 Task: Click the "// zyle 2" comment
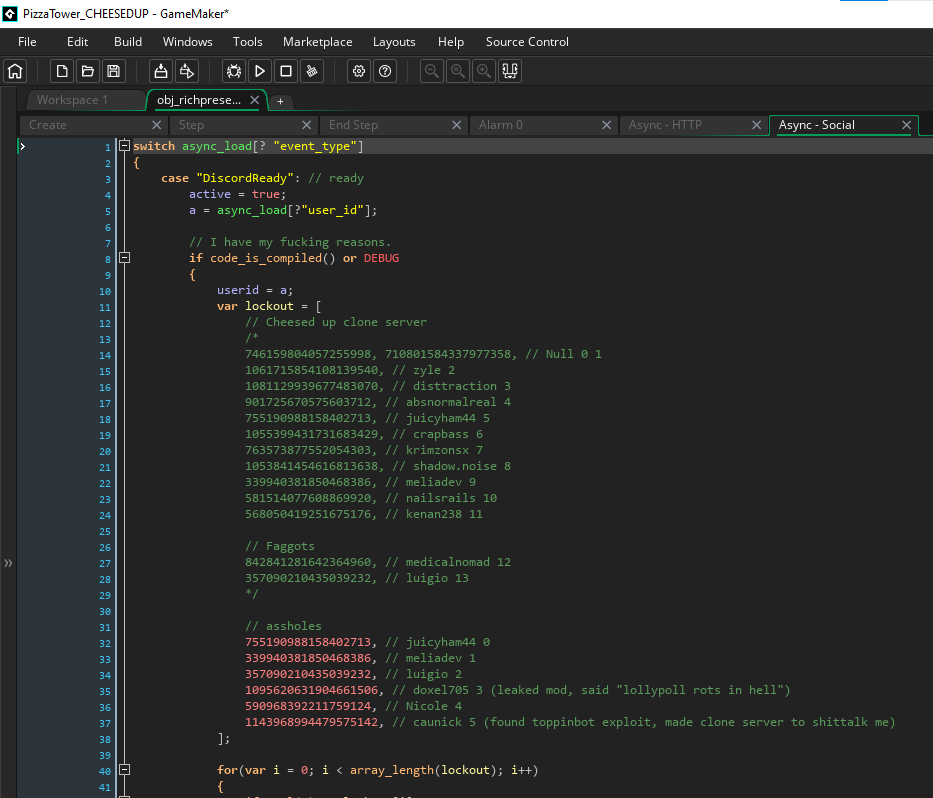[424, 370]
